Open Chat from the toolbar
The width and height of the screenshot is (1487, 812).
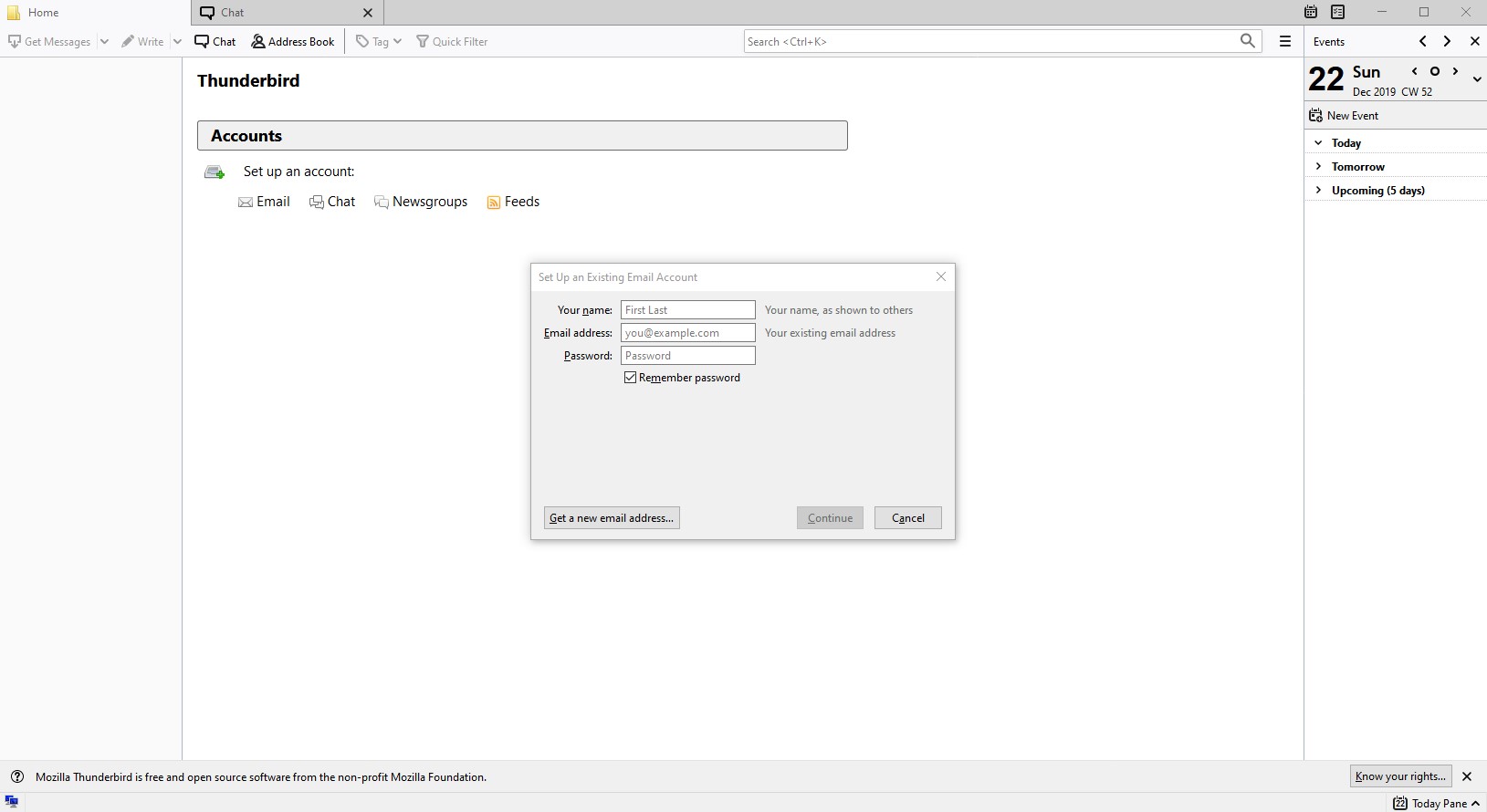point(215,41)
